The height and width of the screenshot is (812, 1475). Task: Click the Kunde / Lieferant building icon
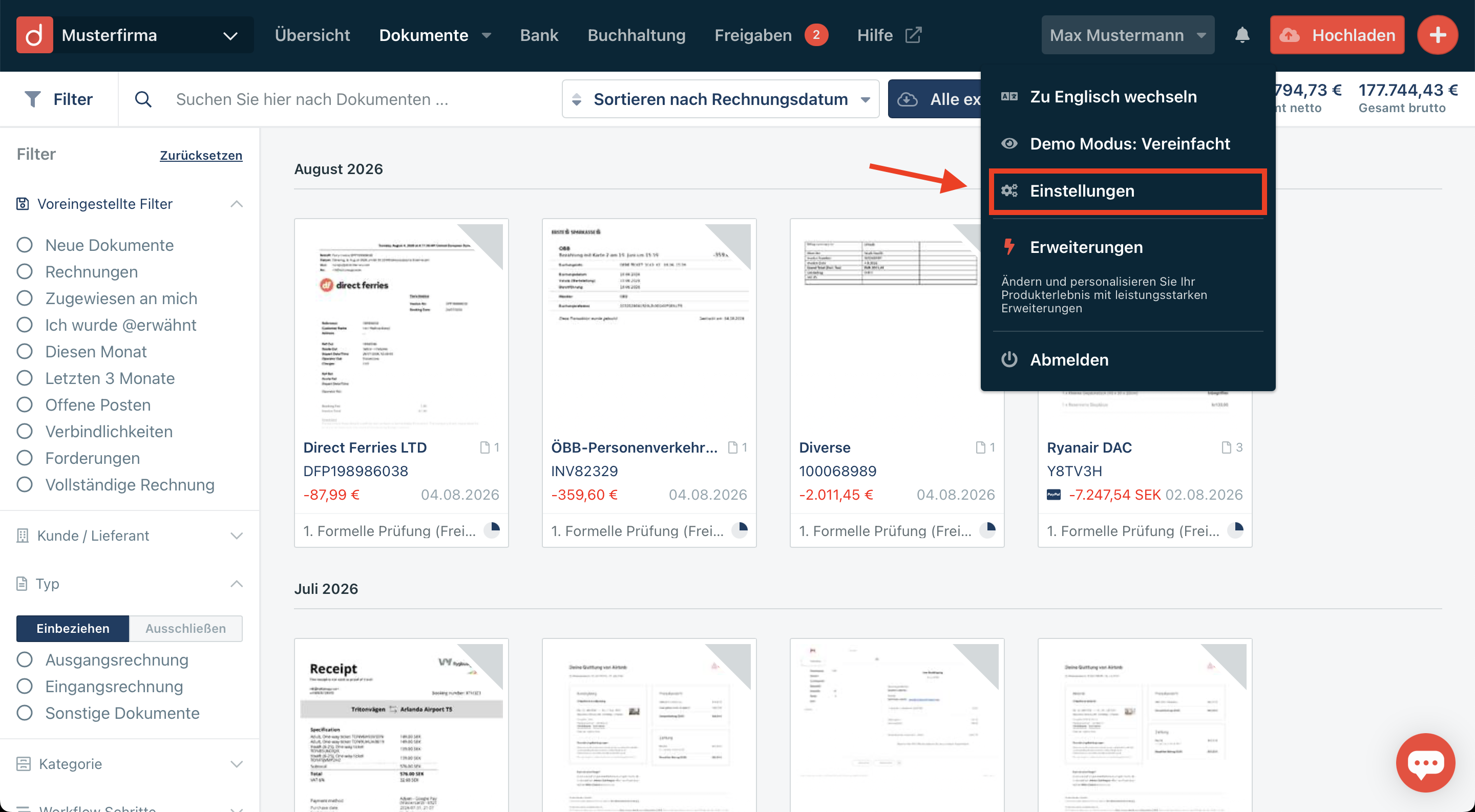[23, 536]
